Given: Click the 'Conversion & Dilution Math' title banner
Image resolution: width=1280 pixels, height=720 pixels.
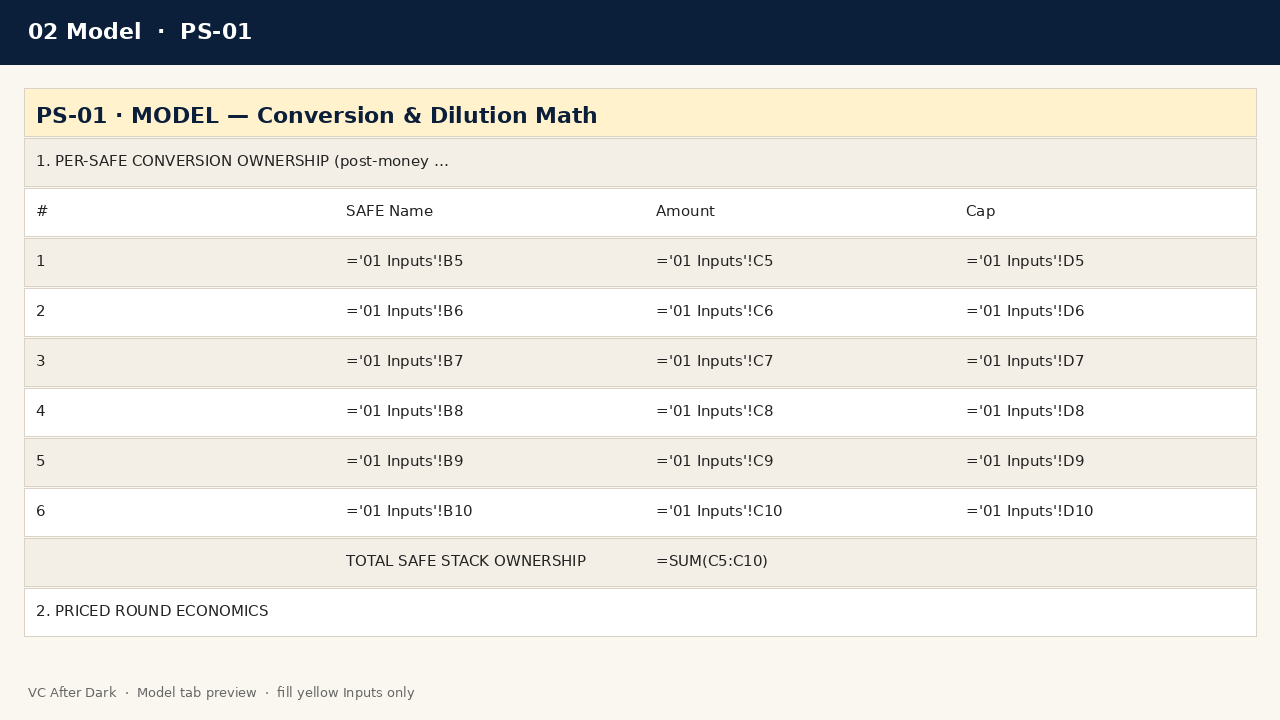Looking at the screenshot, I should tap(640, 113).
